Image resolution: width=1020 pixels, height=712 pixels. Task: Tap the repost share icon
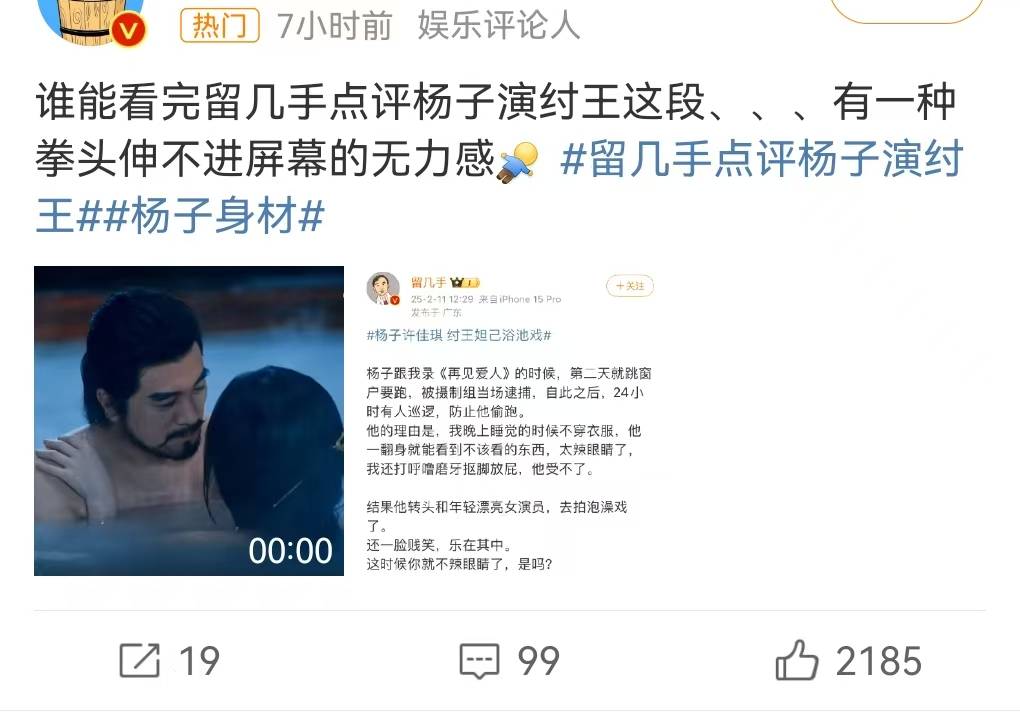tap(140, 661)
